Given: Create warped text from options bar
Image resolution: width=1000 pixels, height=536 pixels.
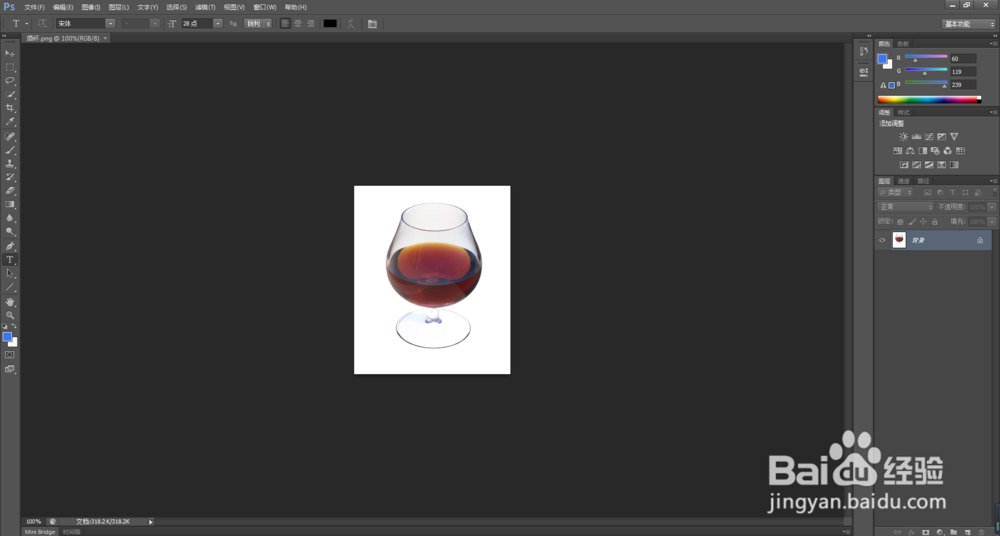Looking at the screenshot, I should pos(351,24).
